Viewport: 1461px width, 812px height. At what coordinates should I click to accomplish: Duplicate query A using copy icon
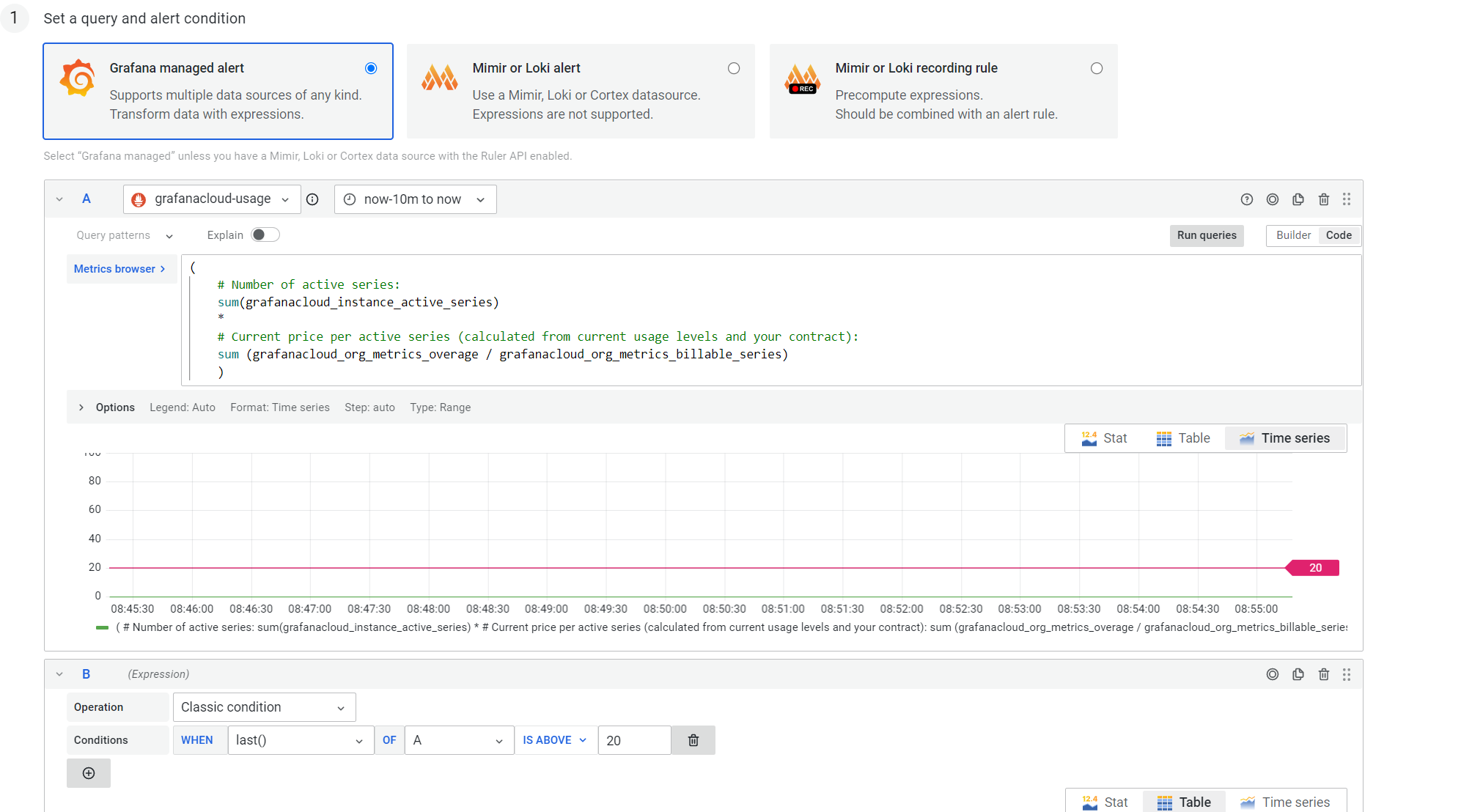pyautogui.click(x=1298, y=199)
